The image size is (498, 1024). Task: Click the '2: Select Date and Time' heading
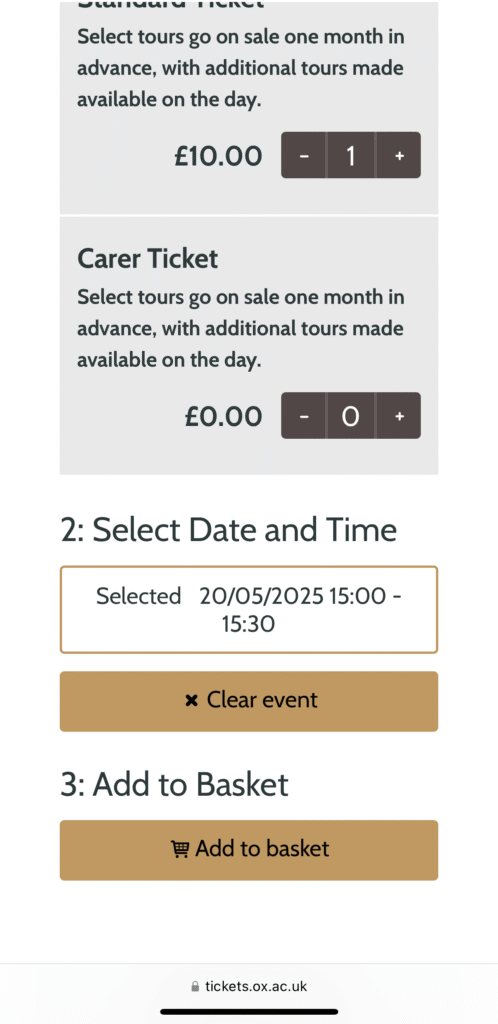click(228, 530)
